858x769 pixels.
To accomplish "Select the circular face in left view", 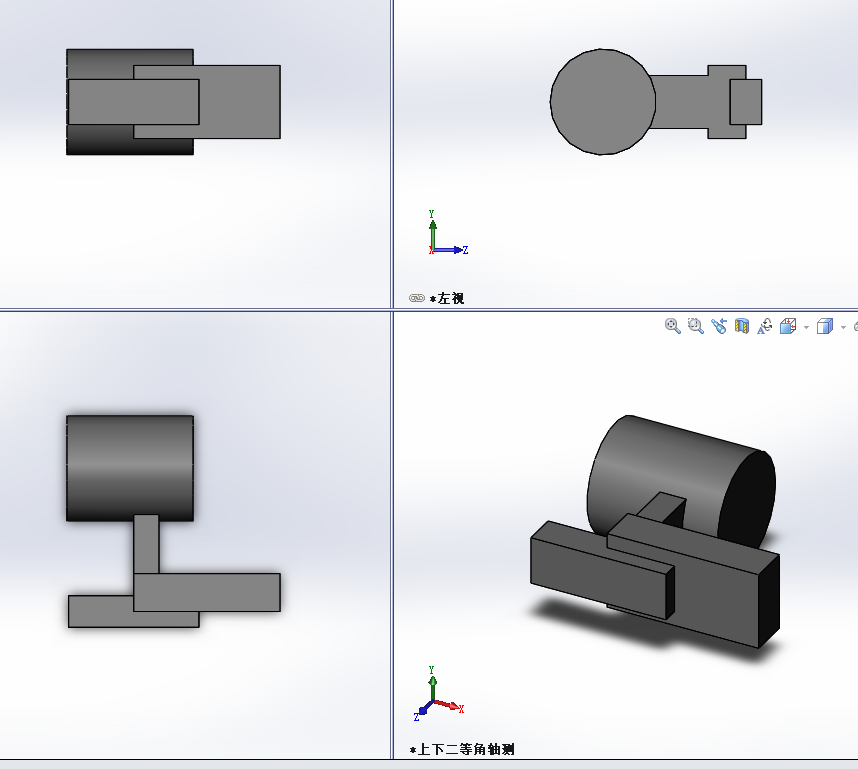I will [603, 102].
